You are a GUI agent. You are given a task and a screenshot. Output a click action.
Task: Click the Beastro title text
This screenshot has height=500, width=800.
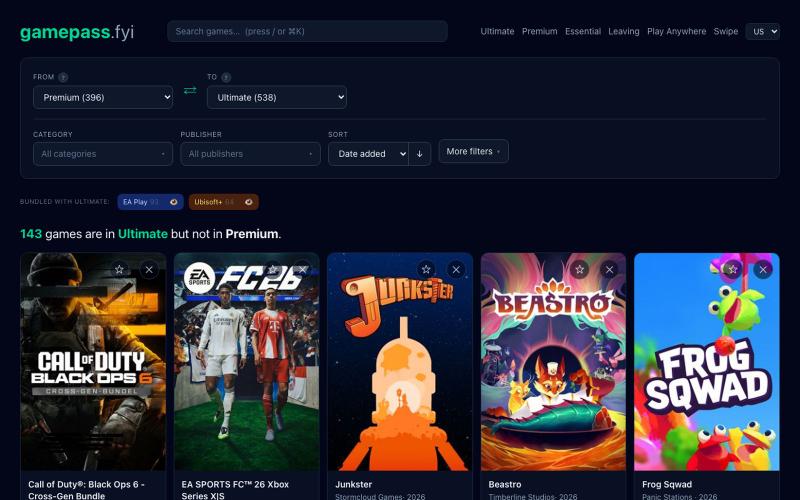point(505,484)
